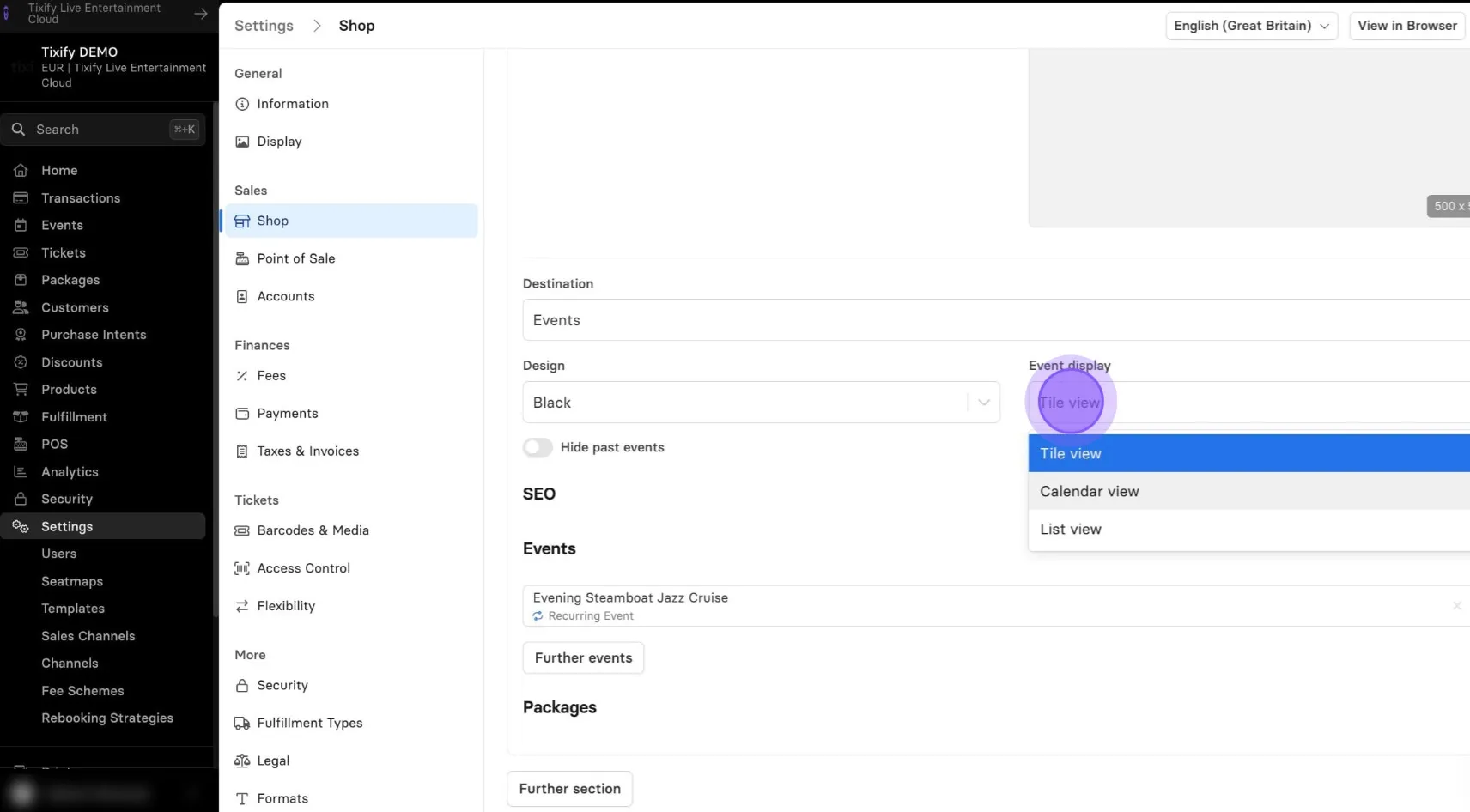Viewport: 1470px width, 812px height.
Task: Click the Home icon in sidebar
Action: point(21,171)
